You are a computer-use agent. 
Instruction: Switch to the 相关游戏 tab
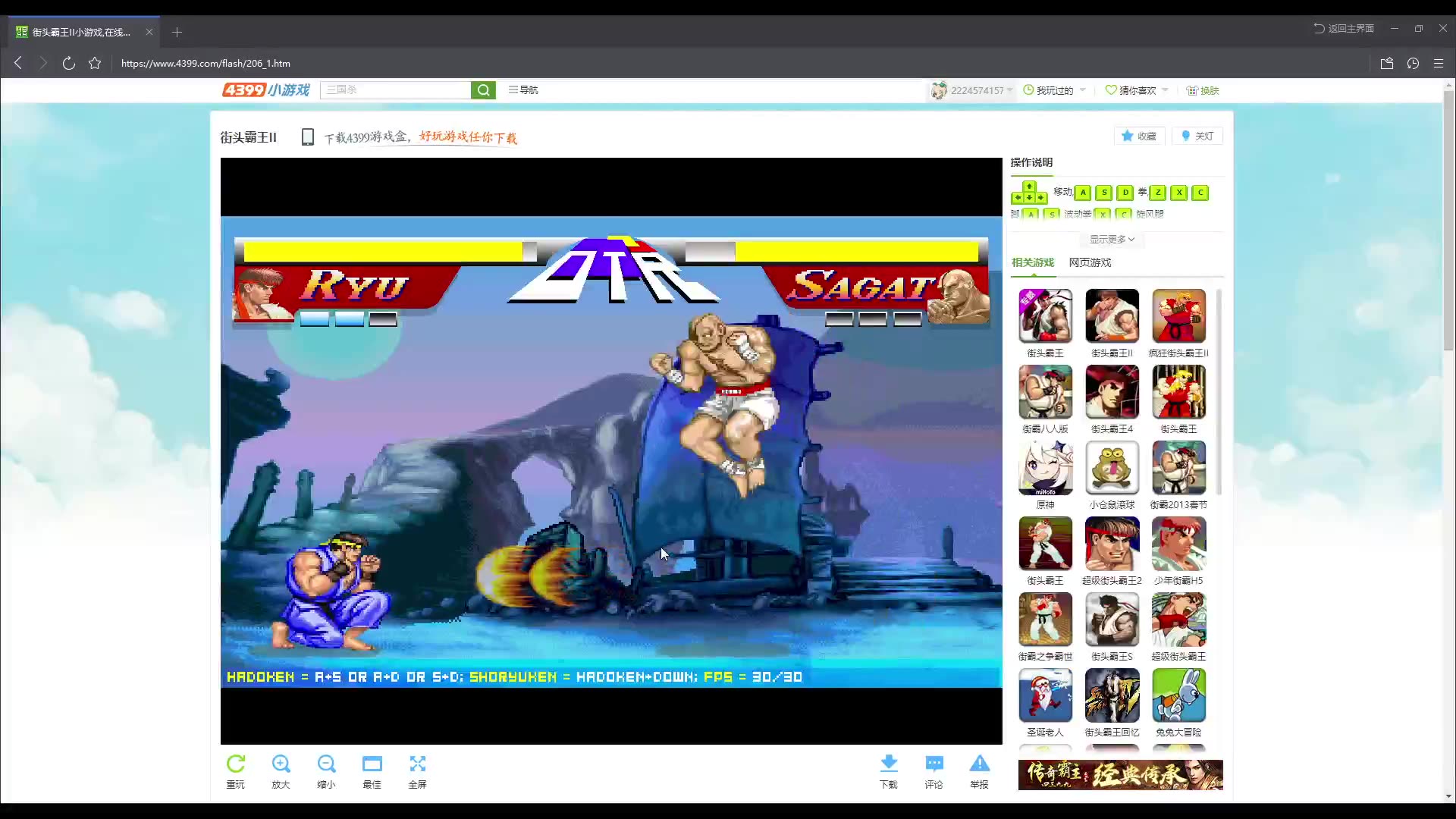point(1033,262)
